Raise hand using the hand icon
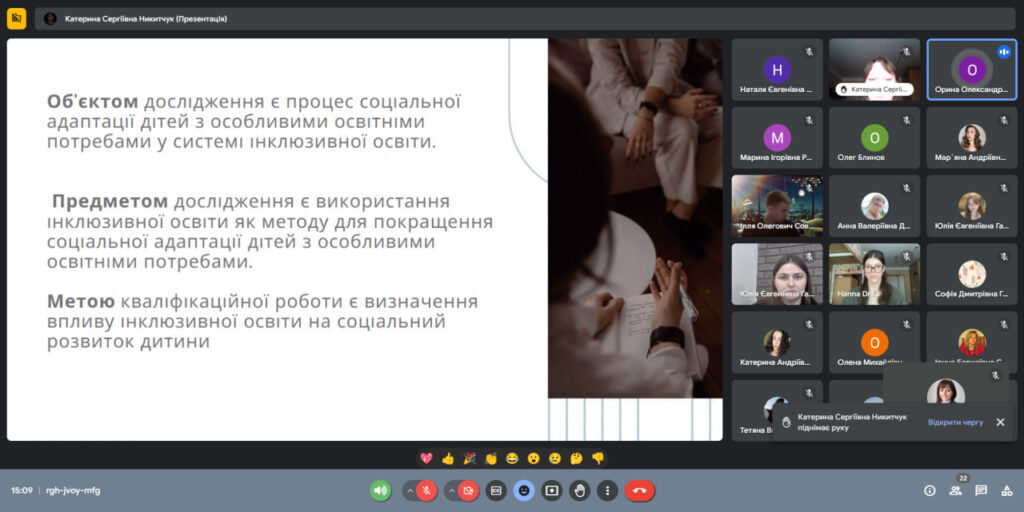Viewport: 1024px width, 512px height. 580,491
